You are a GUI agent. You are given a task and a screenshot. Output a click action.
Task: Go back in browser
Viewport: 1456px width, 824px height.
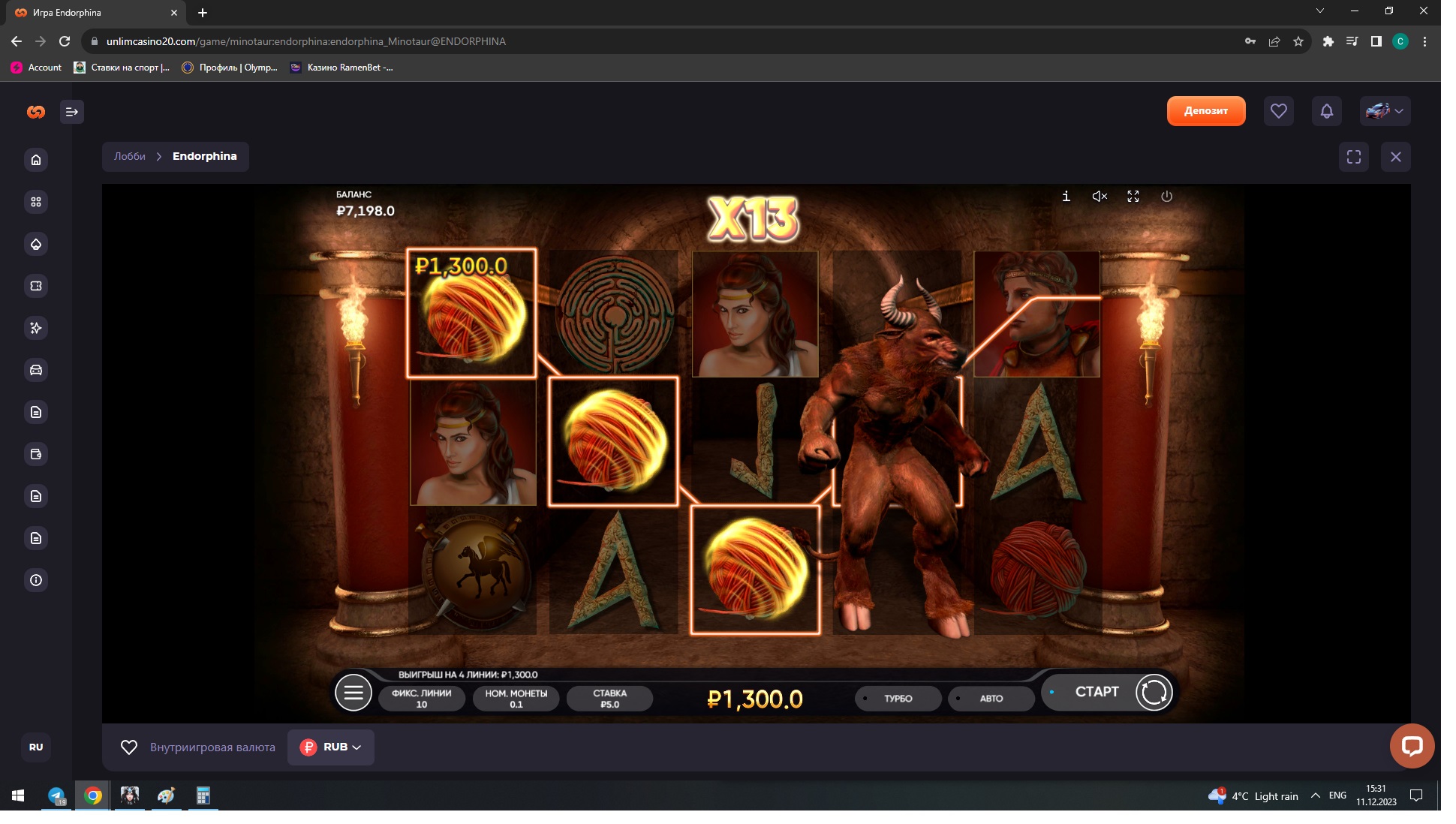pos(17,41)
